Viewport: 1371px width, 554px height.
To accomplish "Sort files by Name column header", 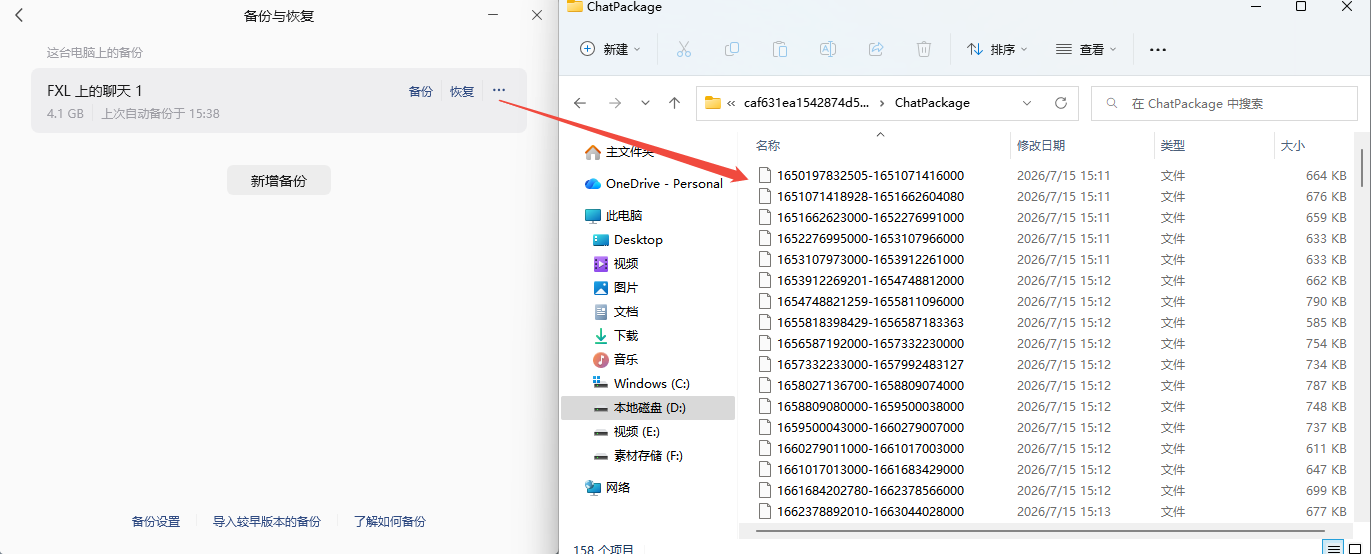I will [x=768, y=146].
